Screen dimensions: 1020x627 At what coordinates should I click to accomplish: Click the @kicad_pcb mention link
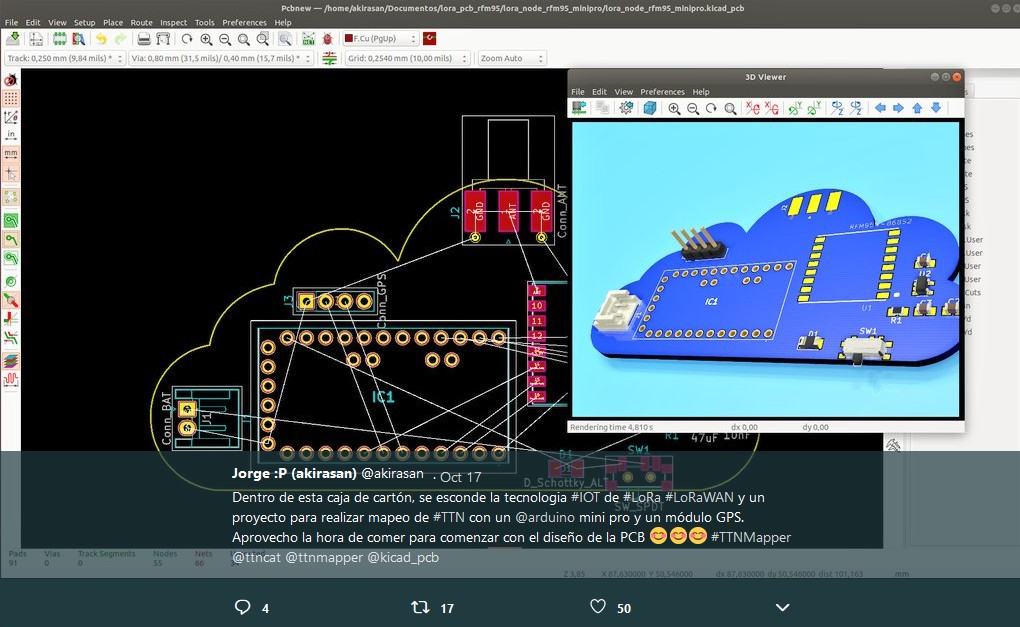point(404,557)
